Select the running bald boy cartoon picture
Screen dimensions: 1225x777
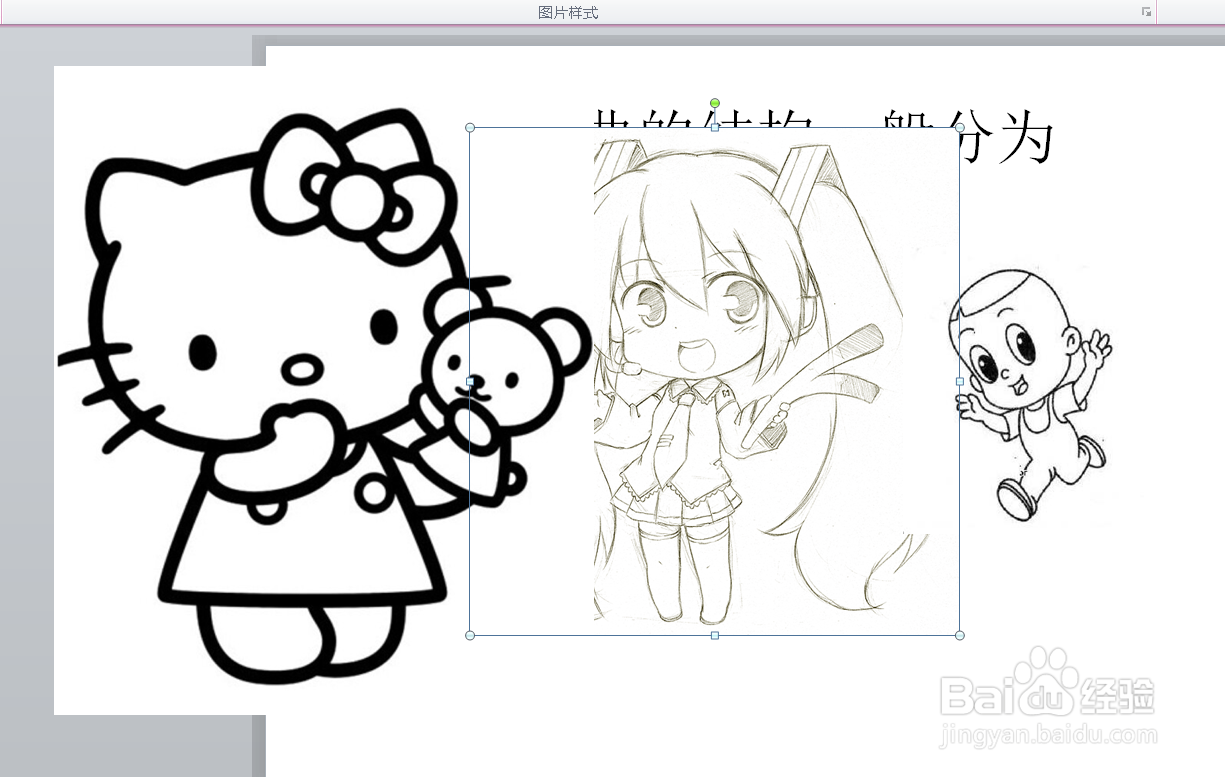1031,395
